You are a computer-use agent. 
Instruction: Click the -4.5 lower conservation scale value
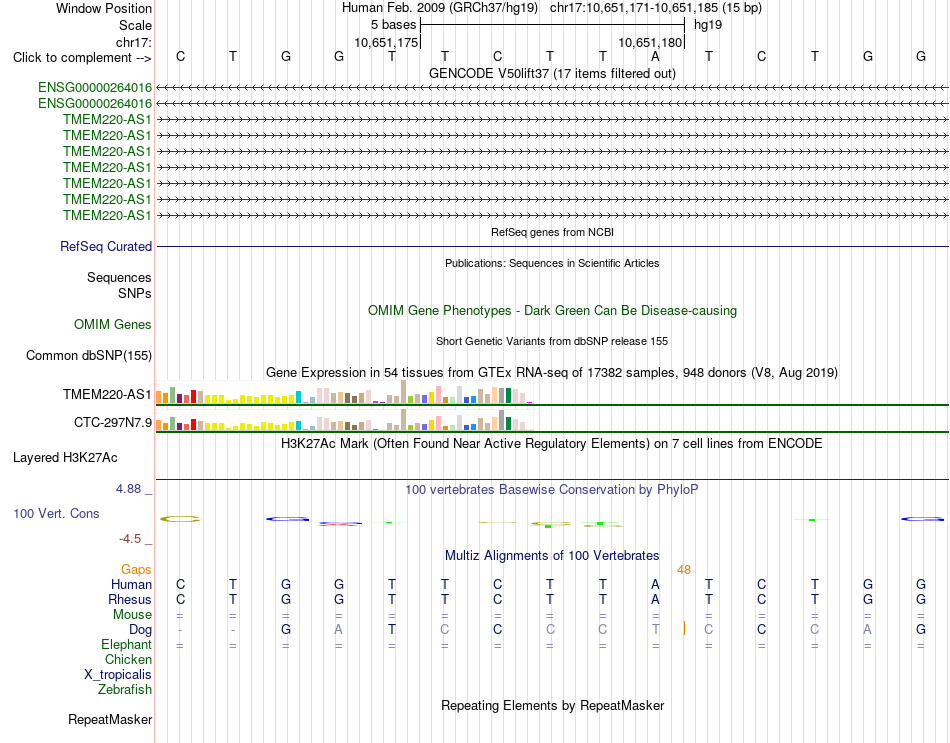click(130, 539)
